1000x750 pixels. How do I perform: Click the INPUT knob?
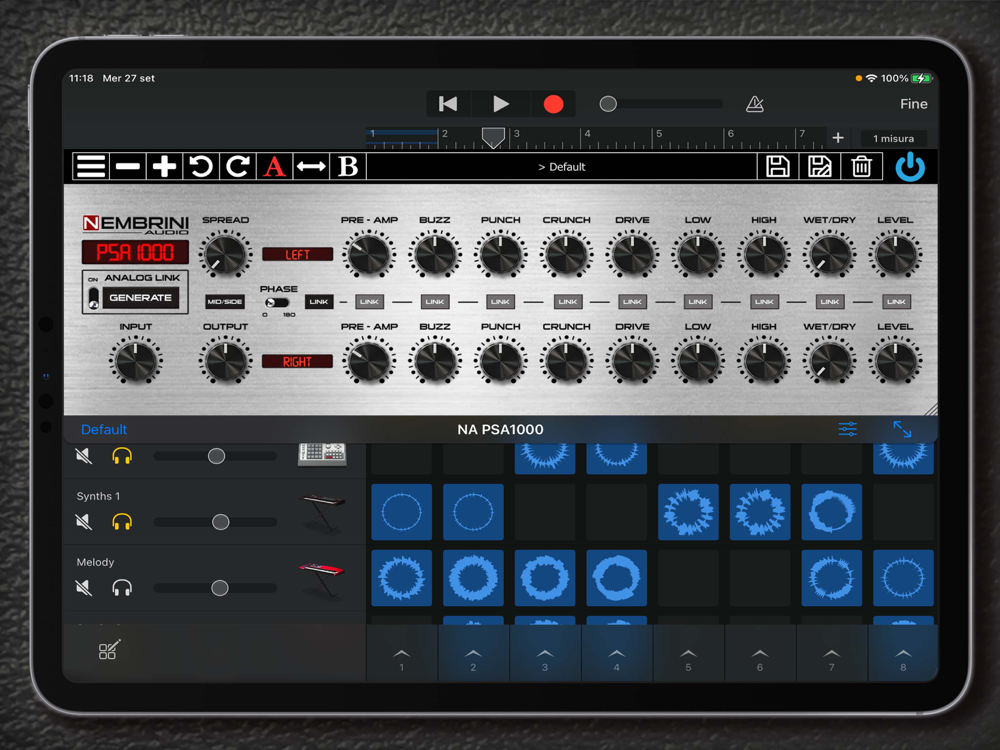pos(136,360)
